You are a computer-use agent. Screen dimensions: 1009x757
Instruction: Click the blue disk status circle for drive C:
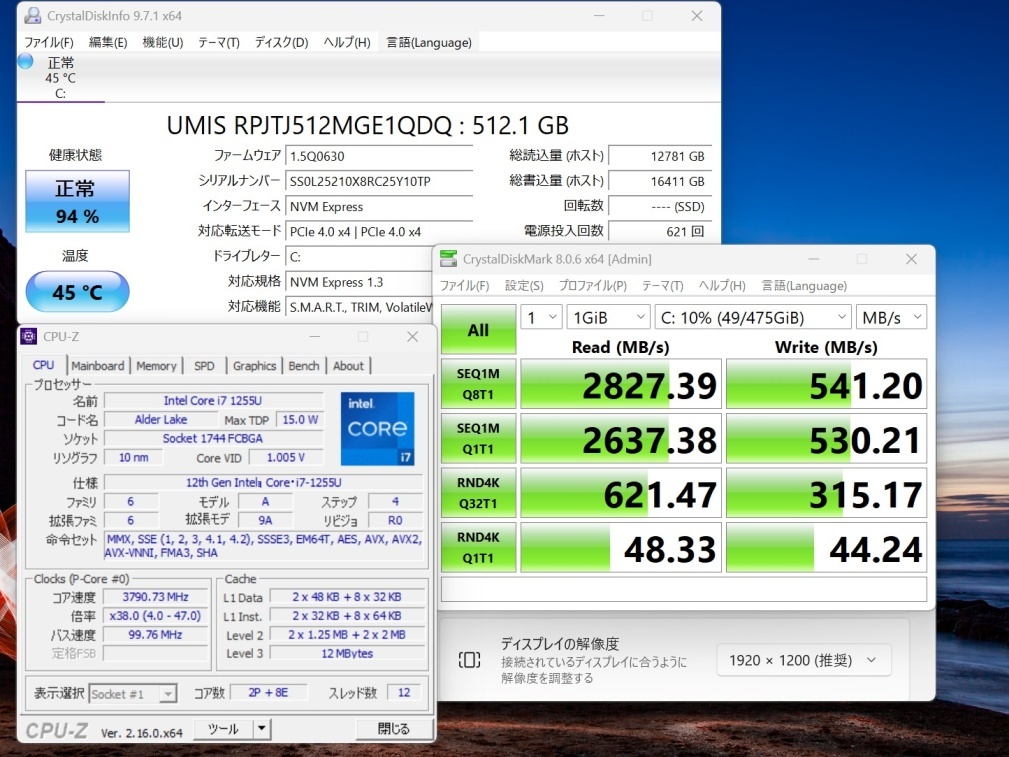26,62
